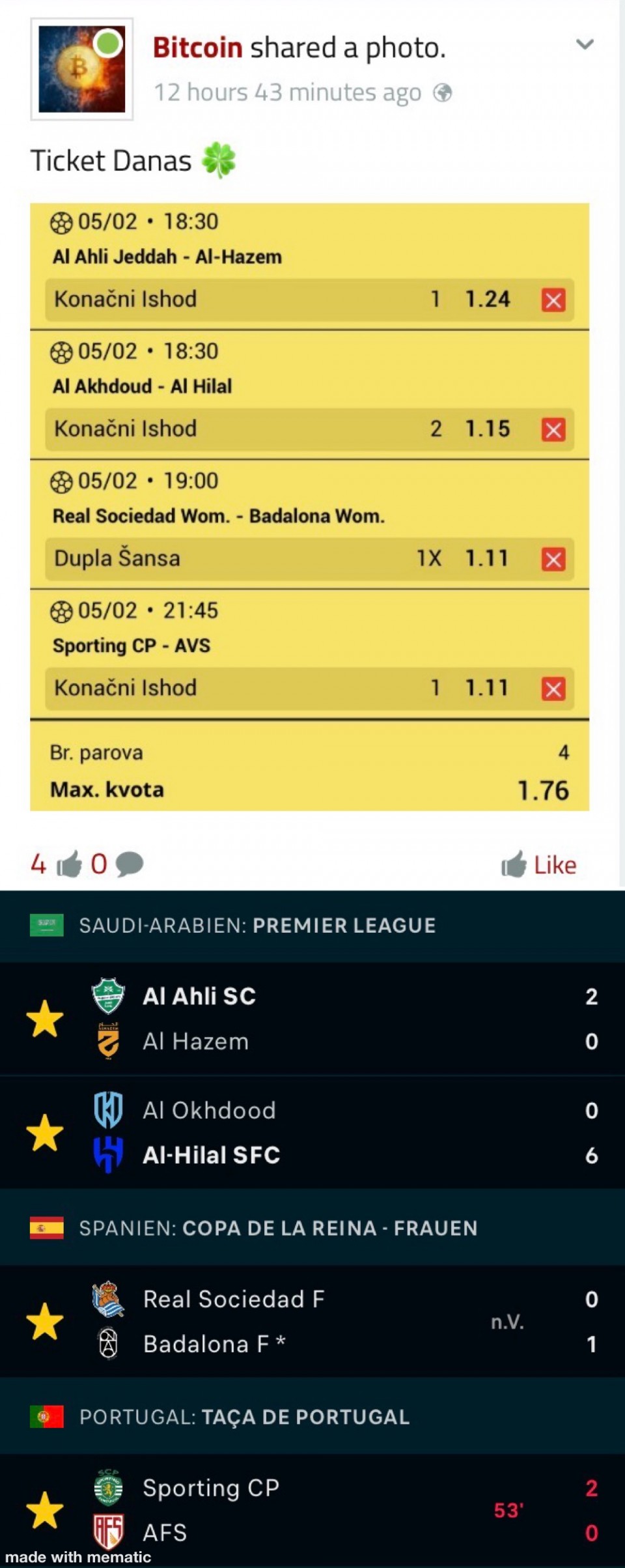Click the Sporting CP team crest

pyautogui.click(x=108, y=1488)
